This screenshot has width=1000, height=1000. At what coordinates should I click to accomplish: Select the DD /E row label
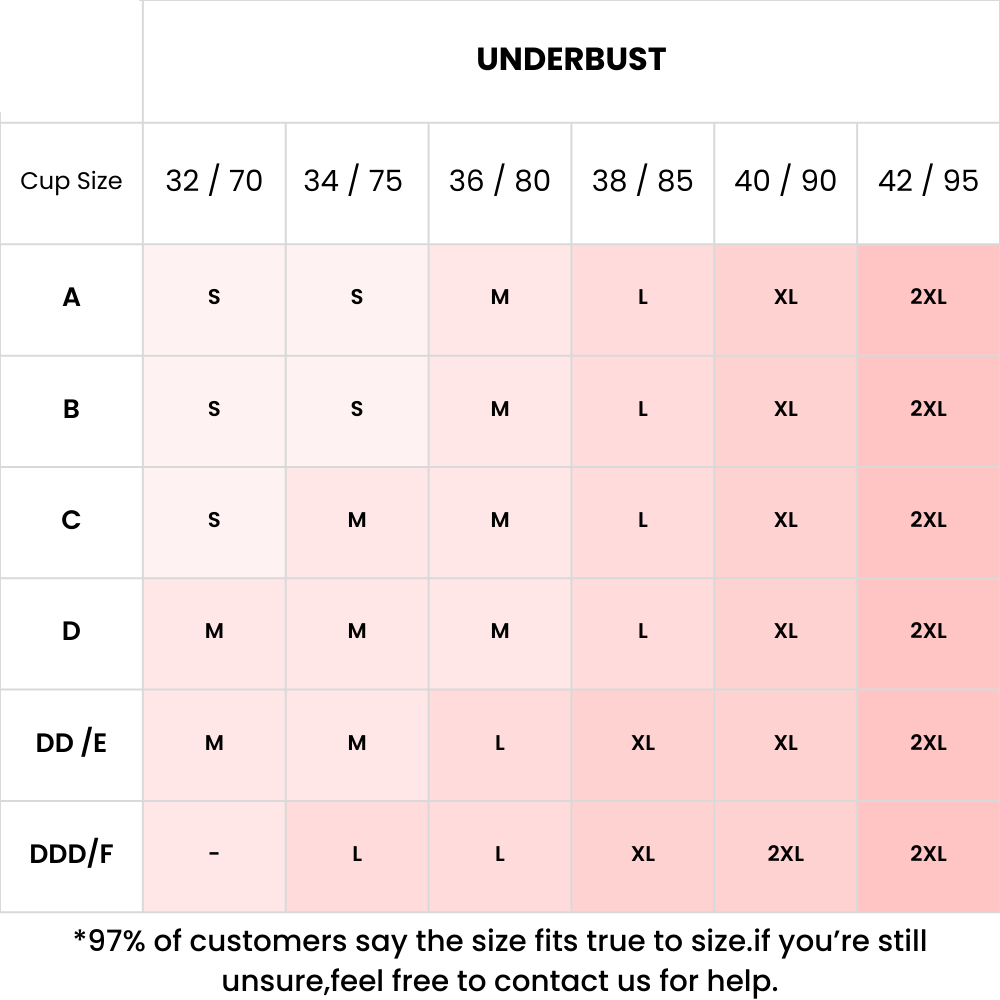pyautogui.click(x=71, y=744)
